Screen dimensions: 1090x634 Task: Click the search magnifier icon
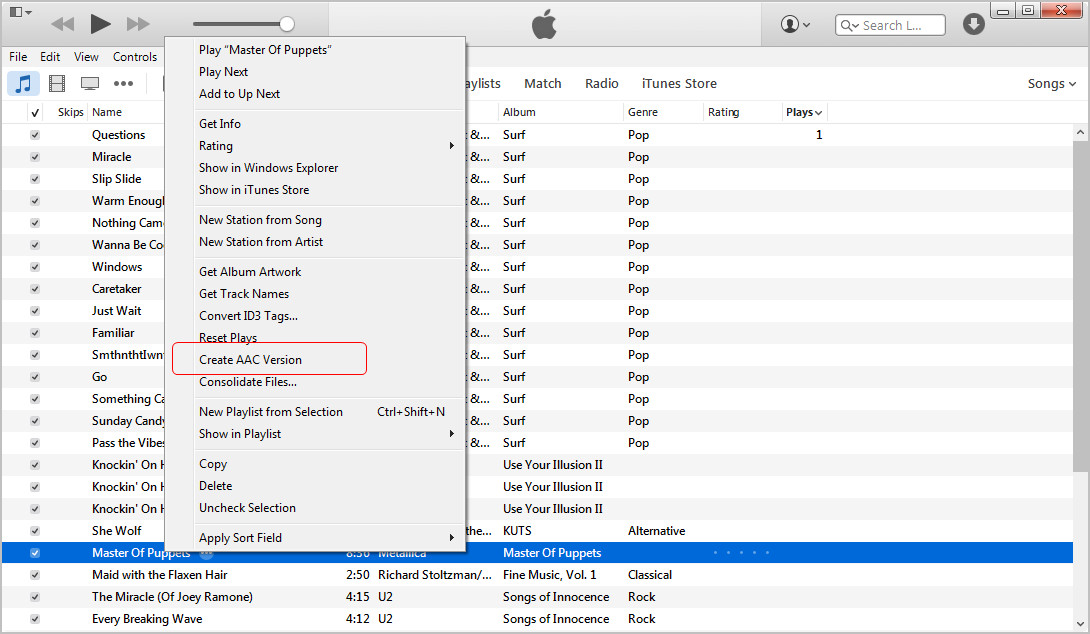click(846, 26)
